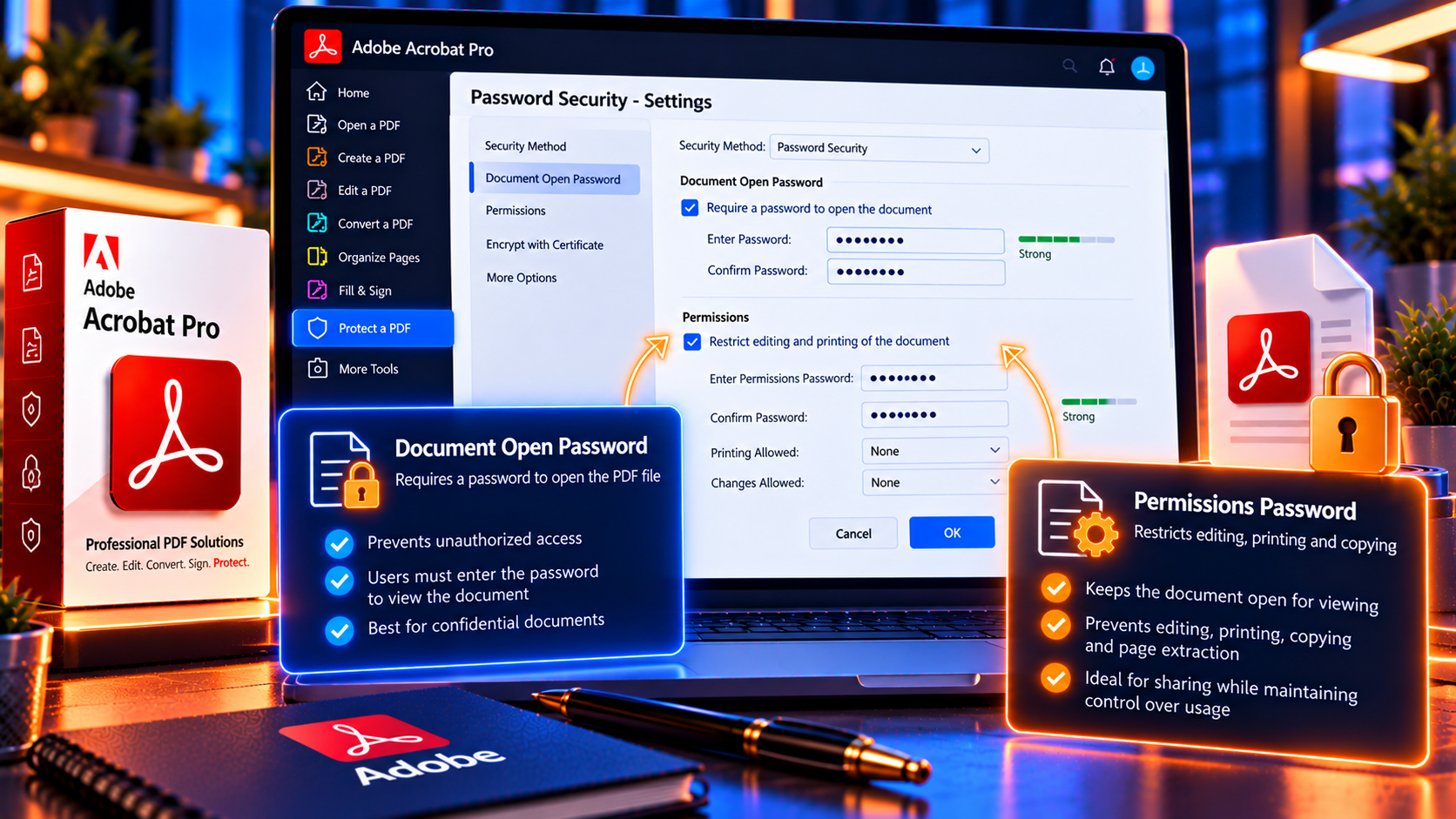
Task: Select the Security Method settings tab
Action: click(x=526, y=146)
